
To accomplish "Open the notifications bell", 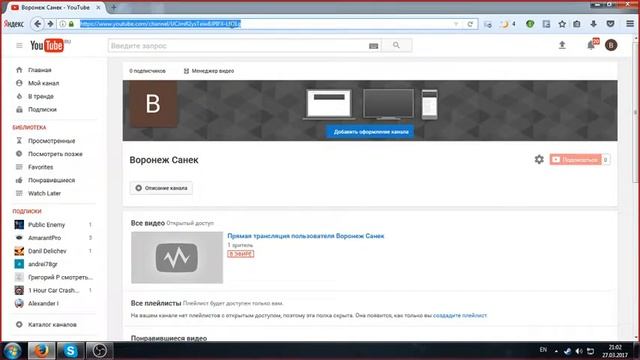I will 591,45.
